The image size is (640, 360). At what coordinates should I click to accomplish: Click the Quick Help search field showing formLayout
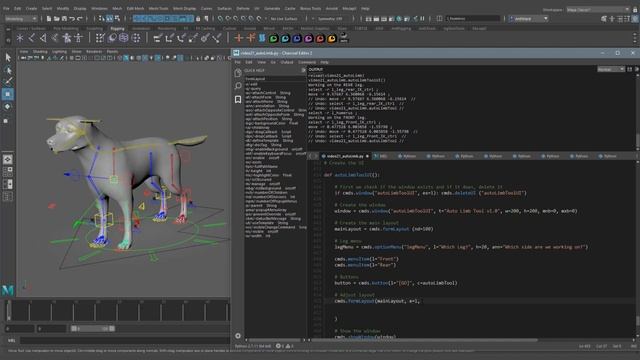coord(274,78)
